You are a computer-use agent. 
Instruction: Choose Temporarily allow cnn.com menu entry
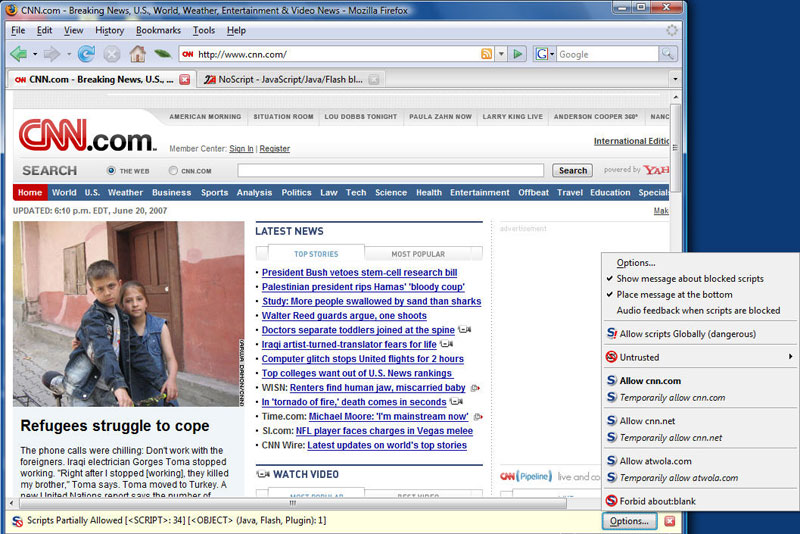point(672,398)
